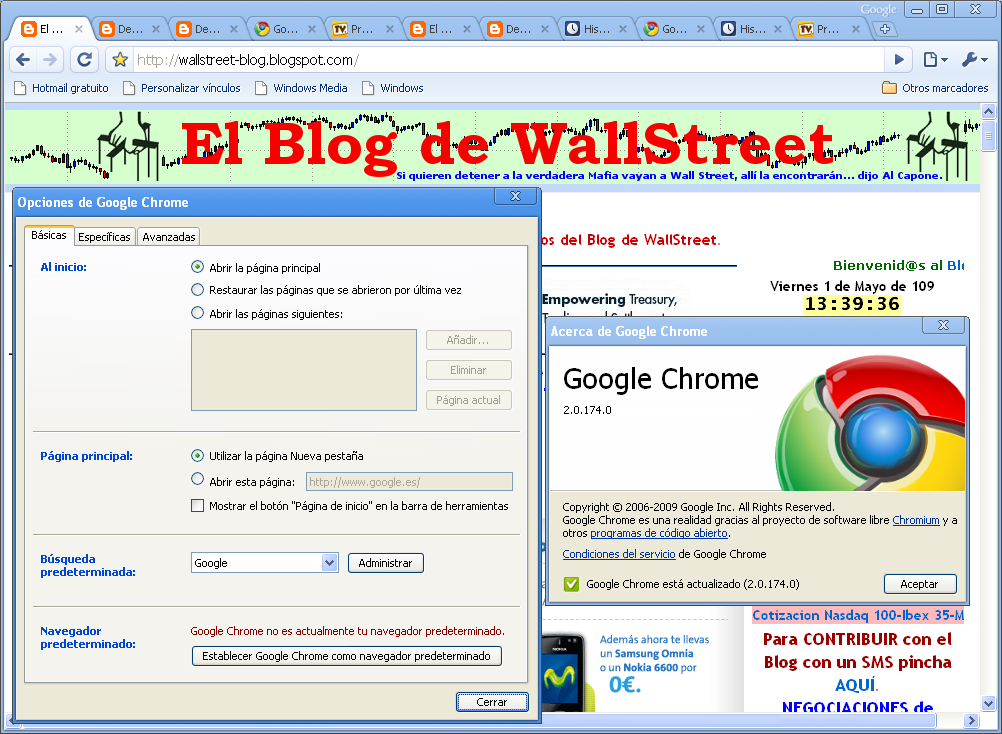The height and width of the screenshot is (734, 1002).
Task: Click the horizontal scrollbar right arrow
Action: pos(971,721)
